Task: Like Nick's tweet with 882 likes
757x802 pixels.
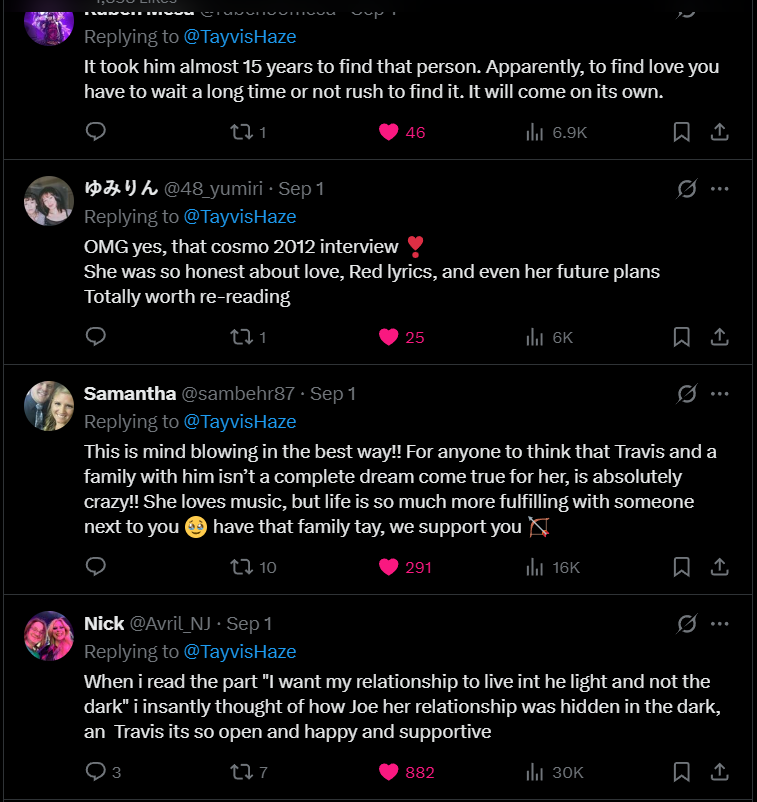Action: coord(389,771)
